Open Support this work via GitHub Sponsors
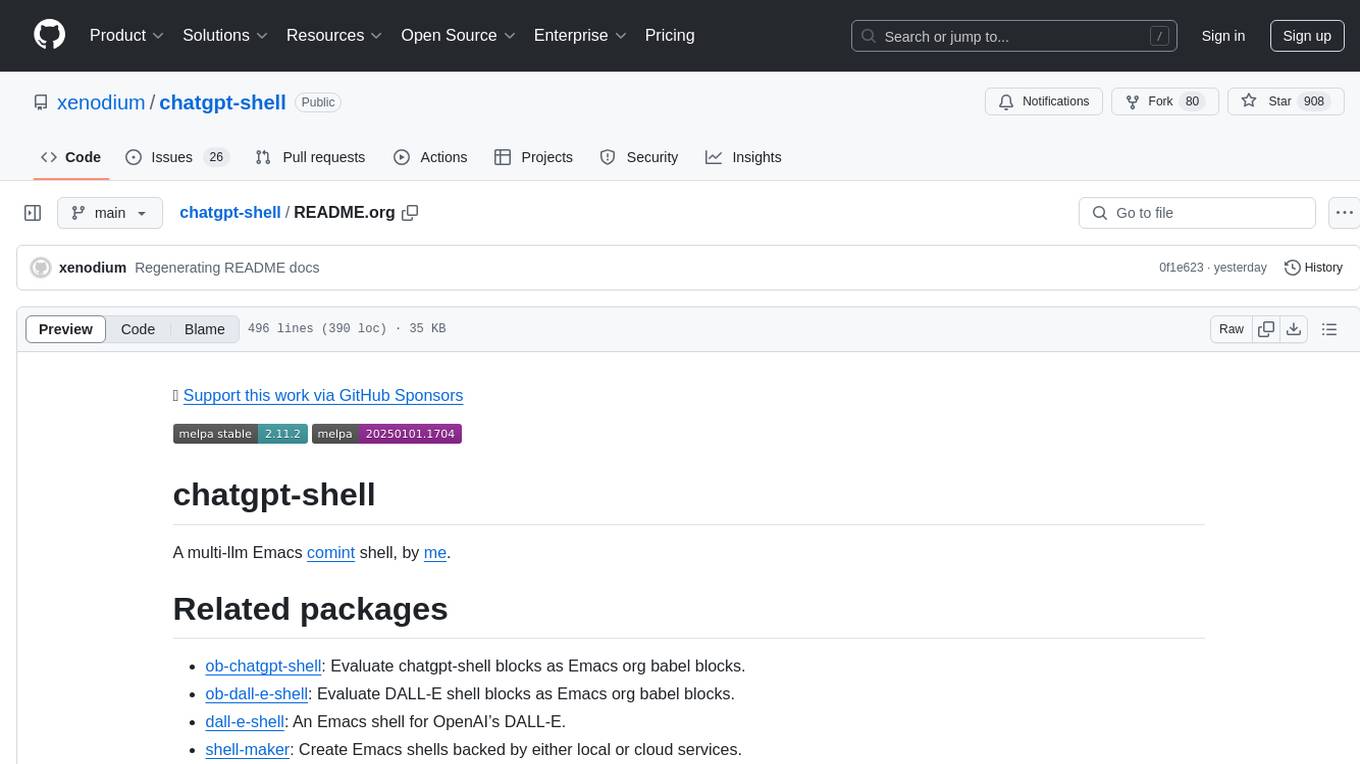 point(323,395)
